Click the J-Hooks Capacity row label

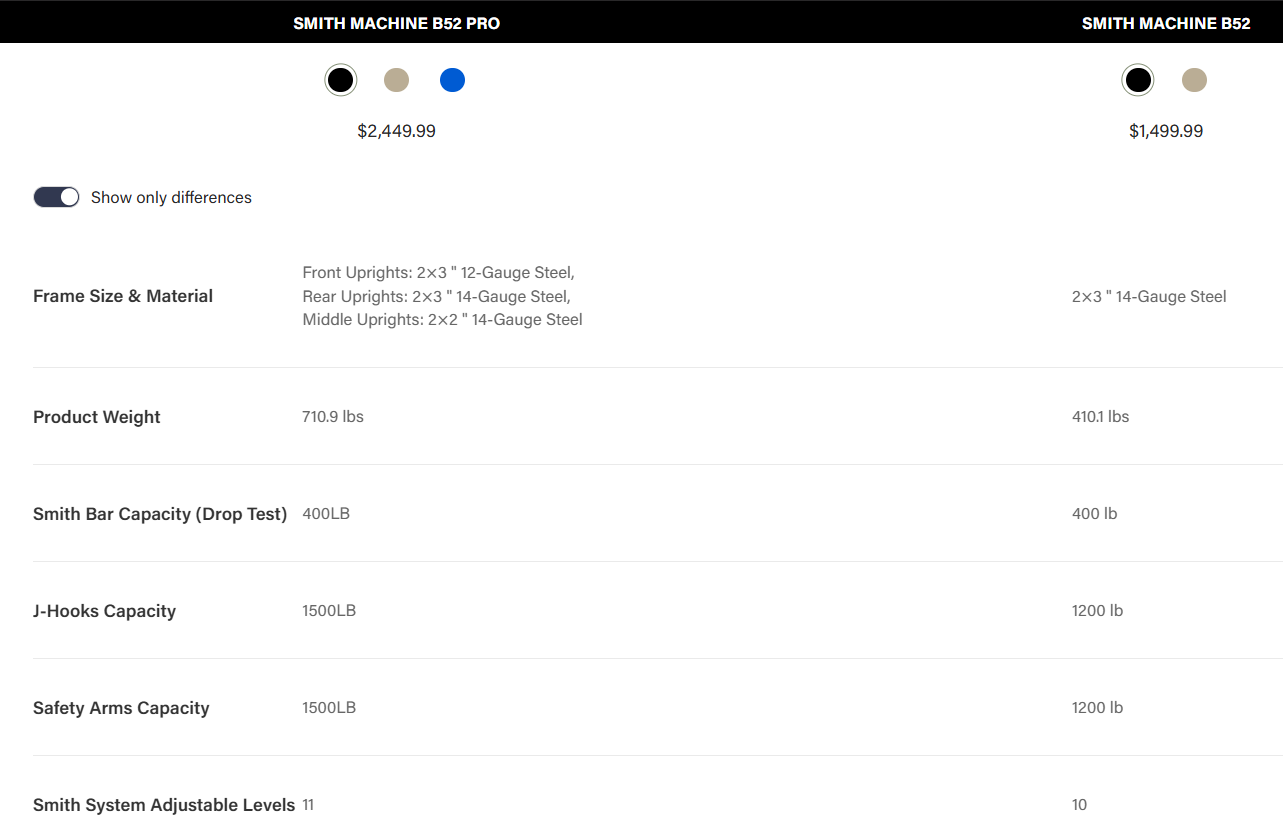[104, 611]
